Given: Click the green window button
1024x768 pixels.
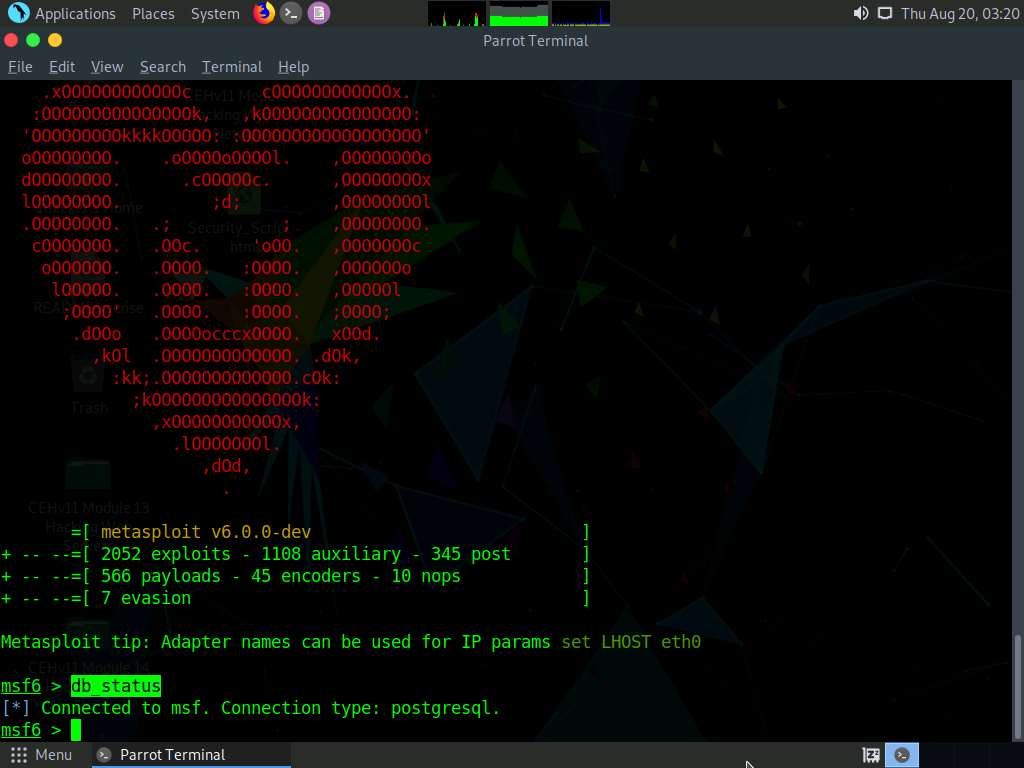Looking at the screenshot, I should [x=33, y=40].
